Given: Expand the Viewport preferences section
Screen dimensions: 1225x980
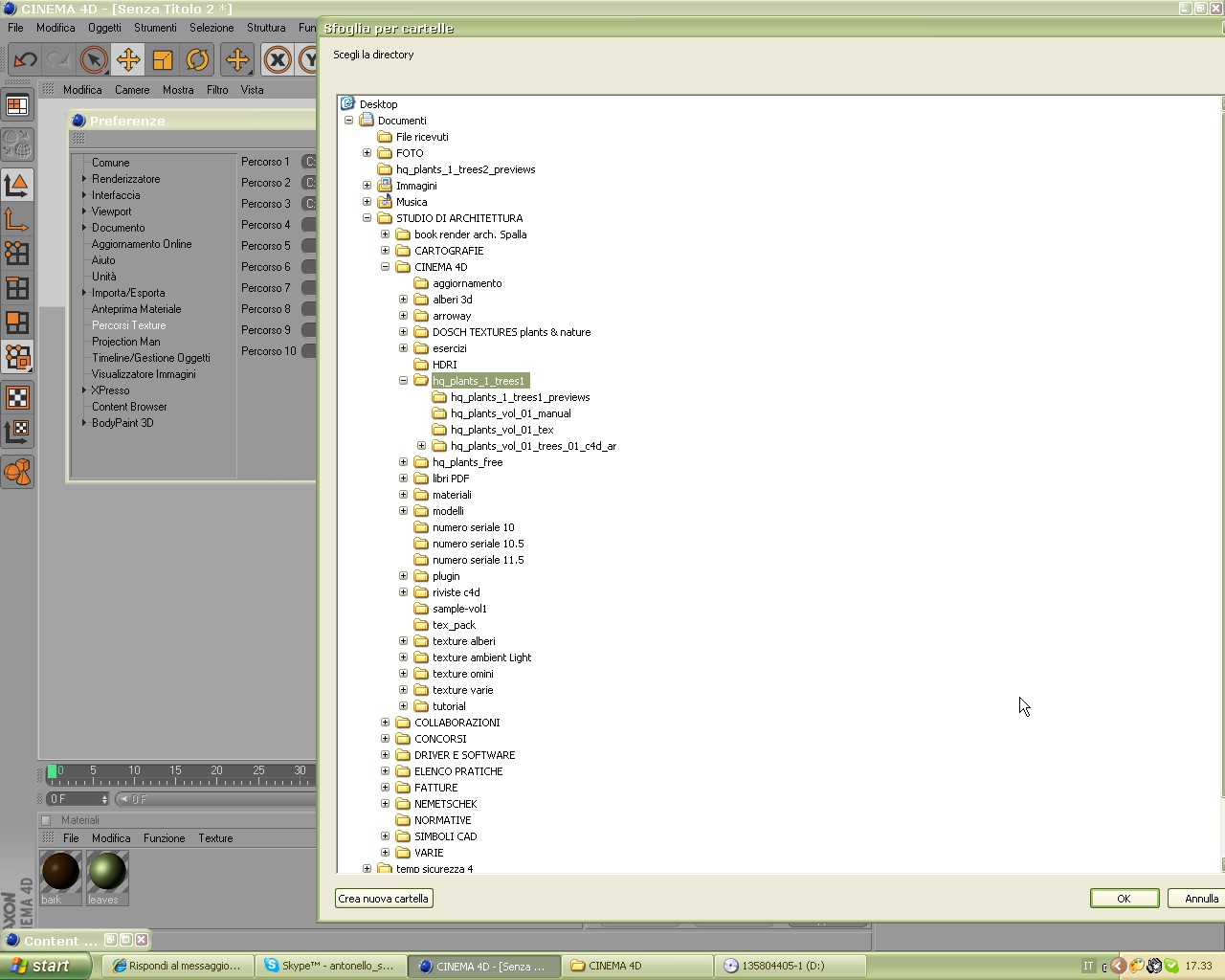Looking at the screenshot, I should (x=84, y=212).
